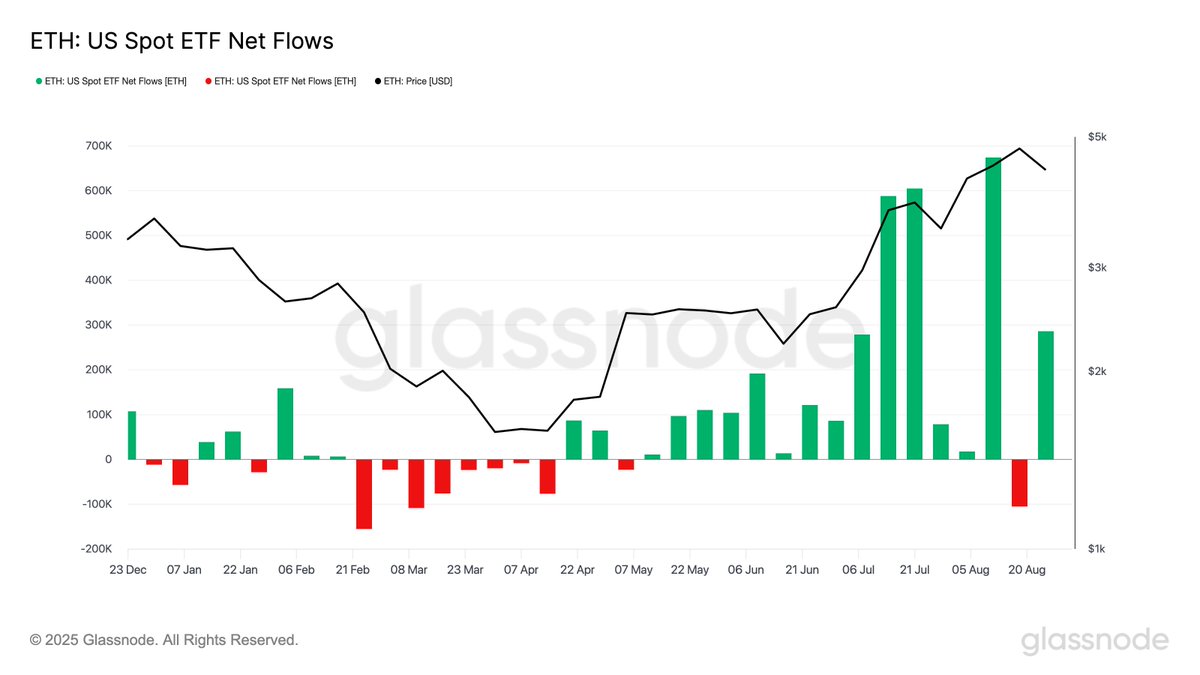Click the last green bar on the right
This screenshot has height=675, width=1200.
click(1045, 395)
